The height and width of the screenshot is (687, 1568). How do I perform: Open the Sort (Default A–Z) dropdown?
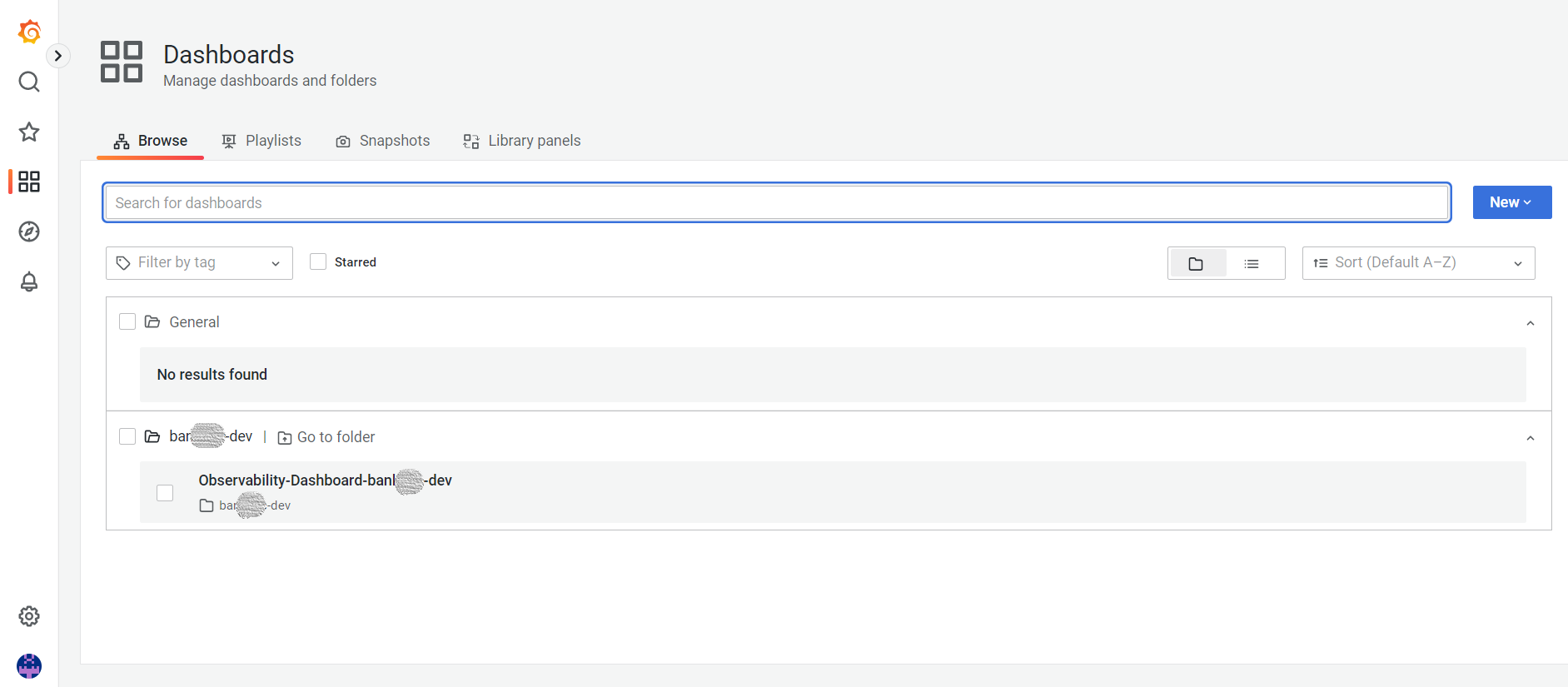coord(1418,263)
